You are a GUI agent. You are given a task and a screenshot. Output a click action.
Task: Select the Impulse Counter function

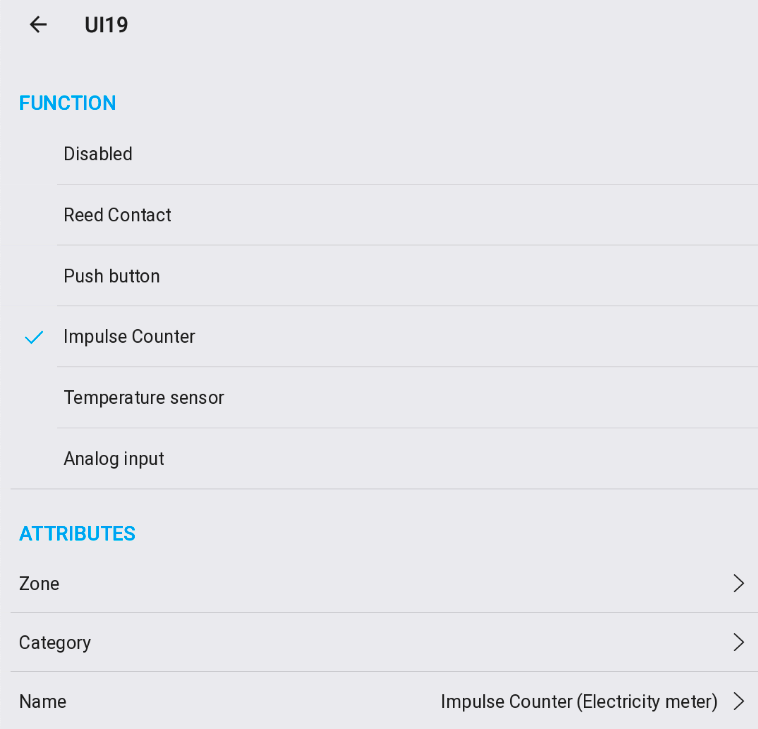click(129, 337)
